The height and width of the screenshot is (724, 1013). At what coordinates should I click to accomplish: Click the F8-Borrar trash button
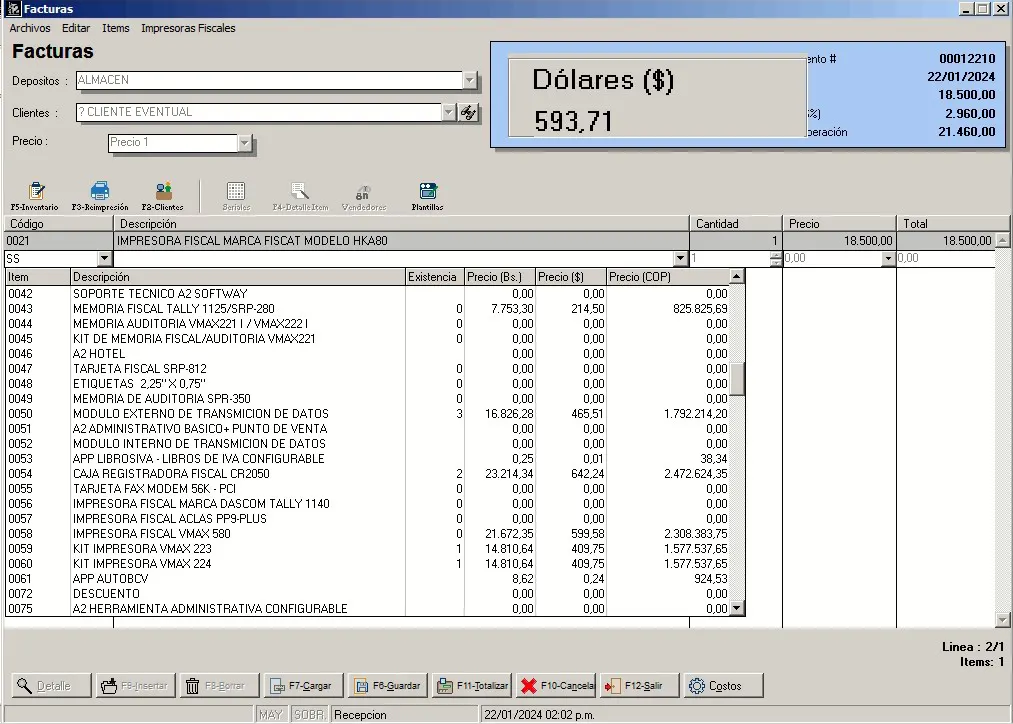click(219, 685)
